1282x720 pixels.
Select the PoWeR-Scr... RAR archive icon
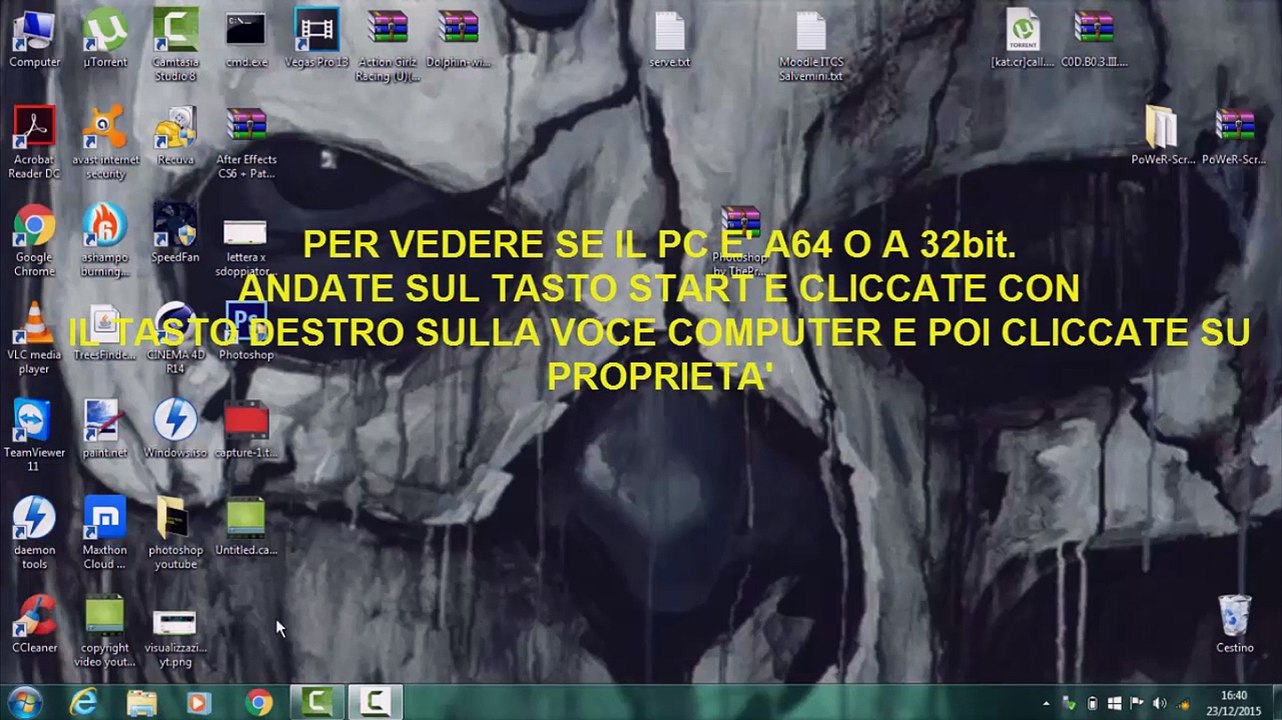tap(1234, 135)
